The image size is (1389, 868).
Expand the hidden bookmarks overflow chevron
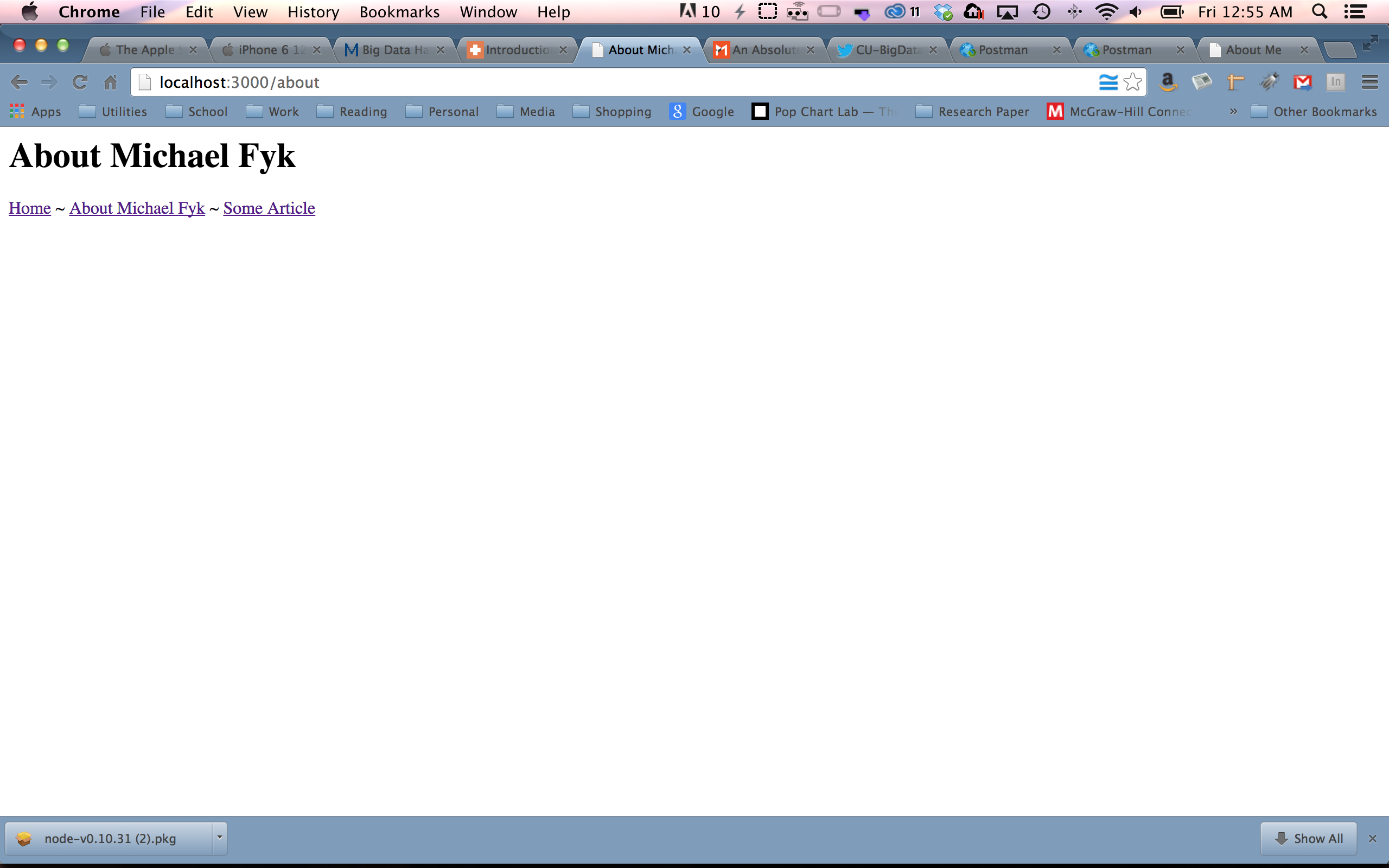(x=1233, y=111)
